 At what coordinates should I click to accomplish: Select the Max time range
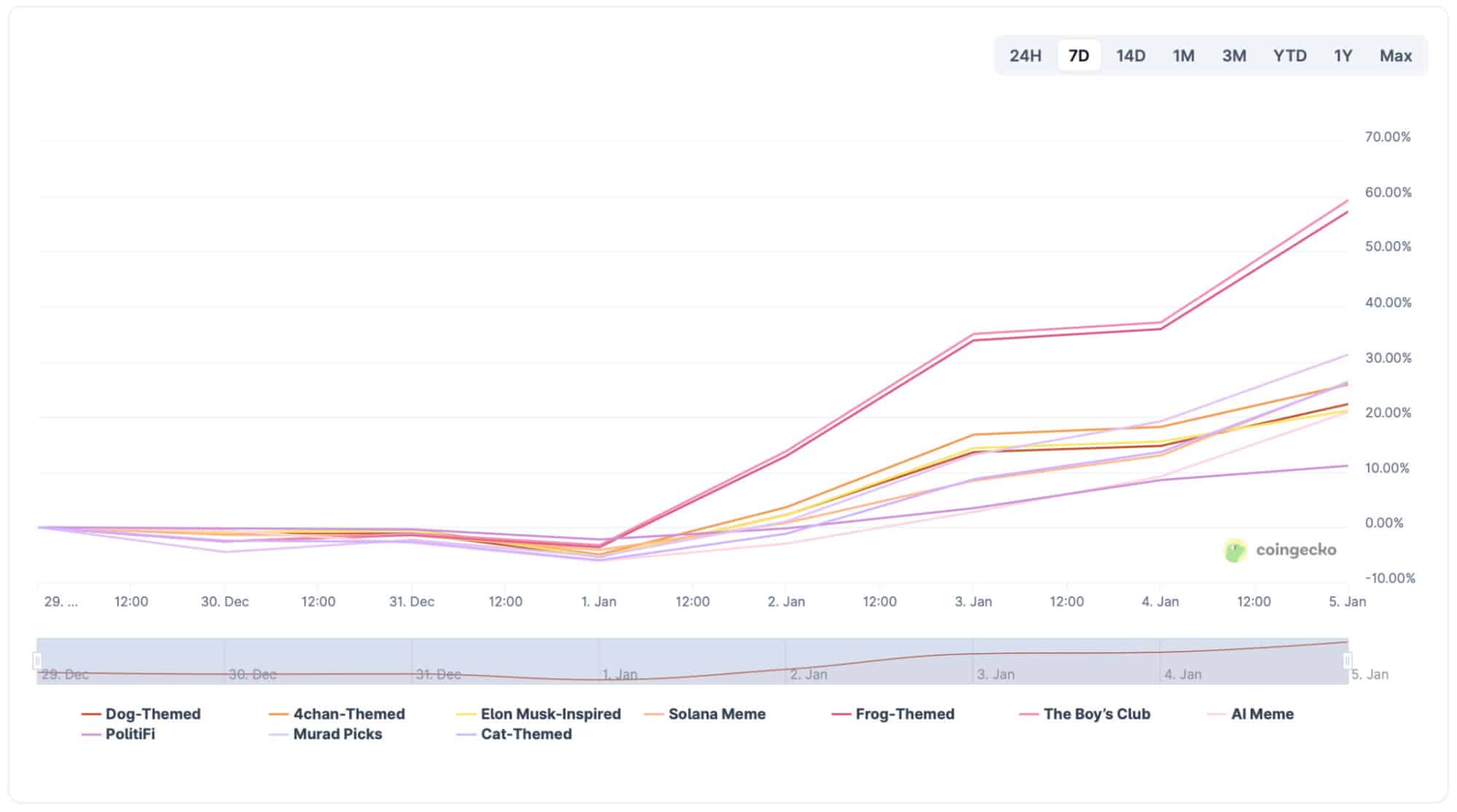tap(1395, 56)
